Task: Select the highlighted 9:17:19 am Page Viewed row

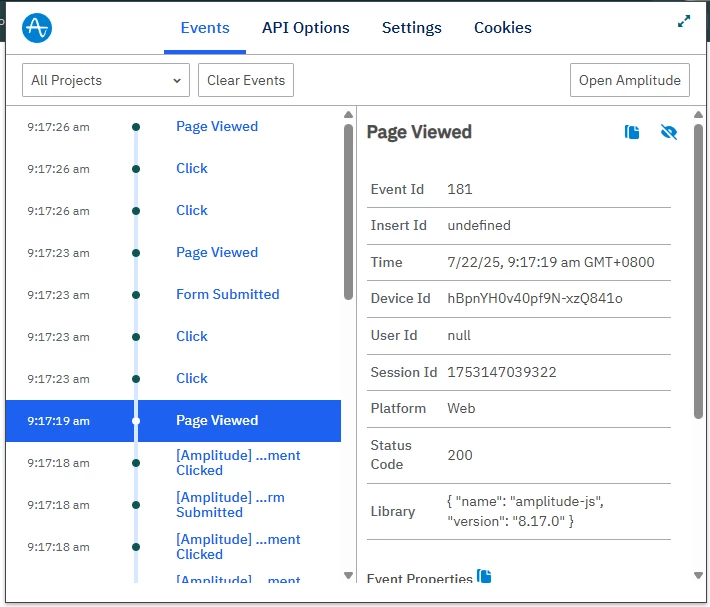Action: [173, 421]
